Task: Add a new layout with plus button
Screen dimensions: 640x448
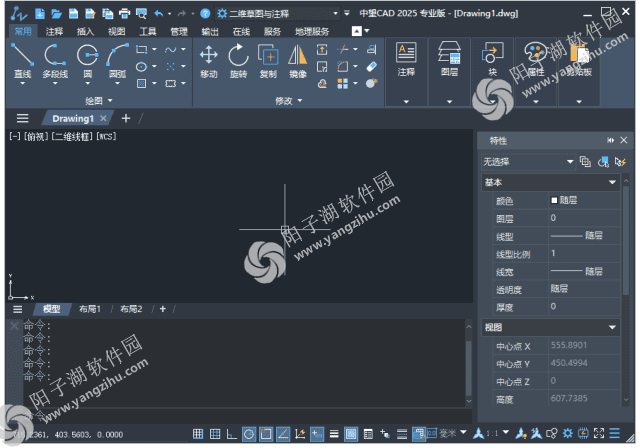Action: coord(163,309)
